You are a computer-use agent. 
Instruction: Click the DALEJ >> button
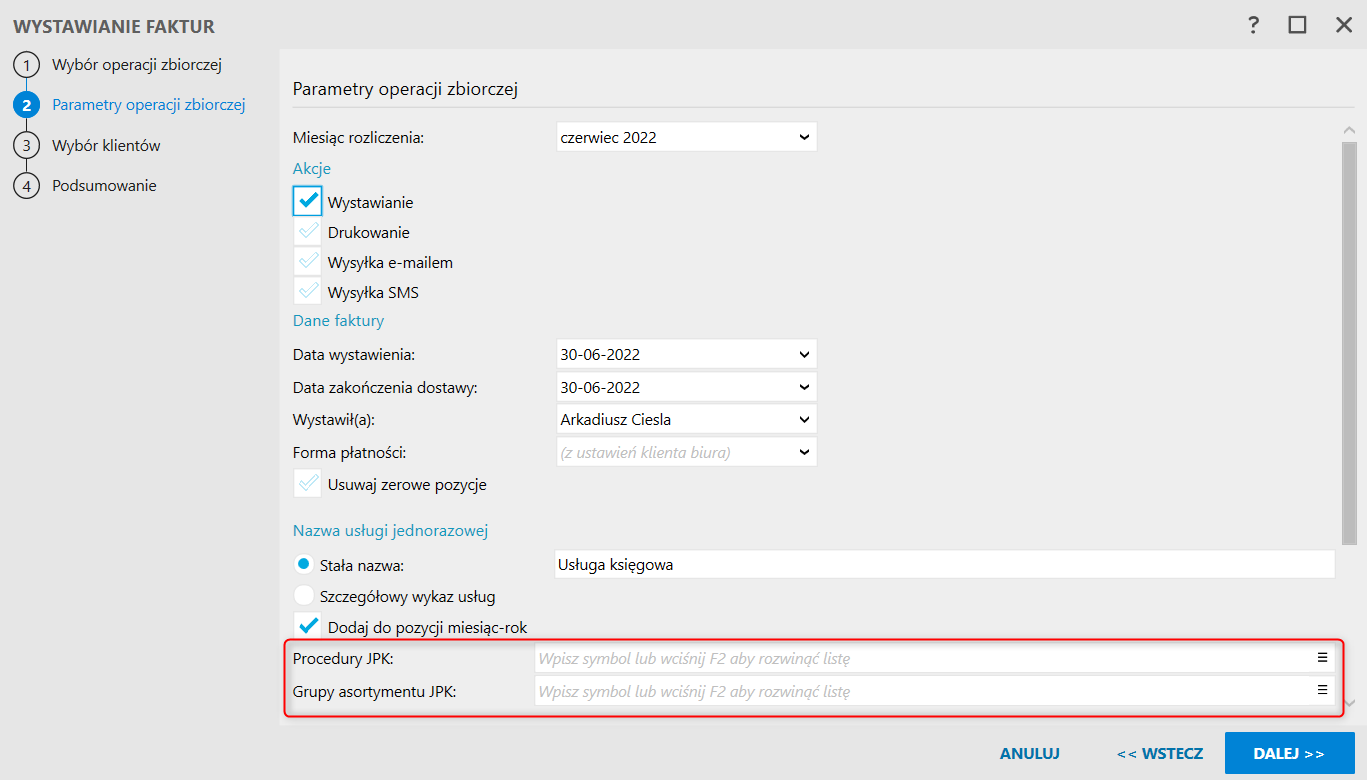point(1289,753)
